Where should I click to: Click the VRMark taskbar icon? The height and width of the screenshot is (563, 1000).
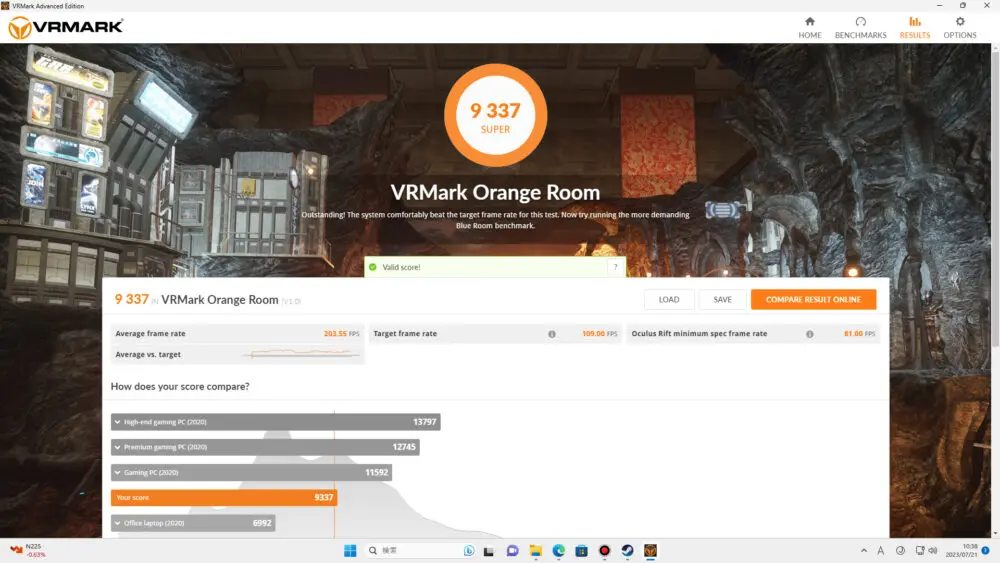click(651, 551)
